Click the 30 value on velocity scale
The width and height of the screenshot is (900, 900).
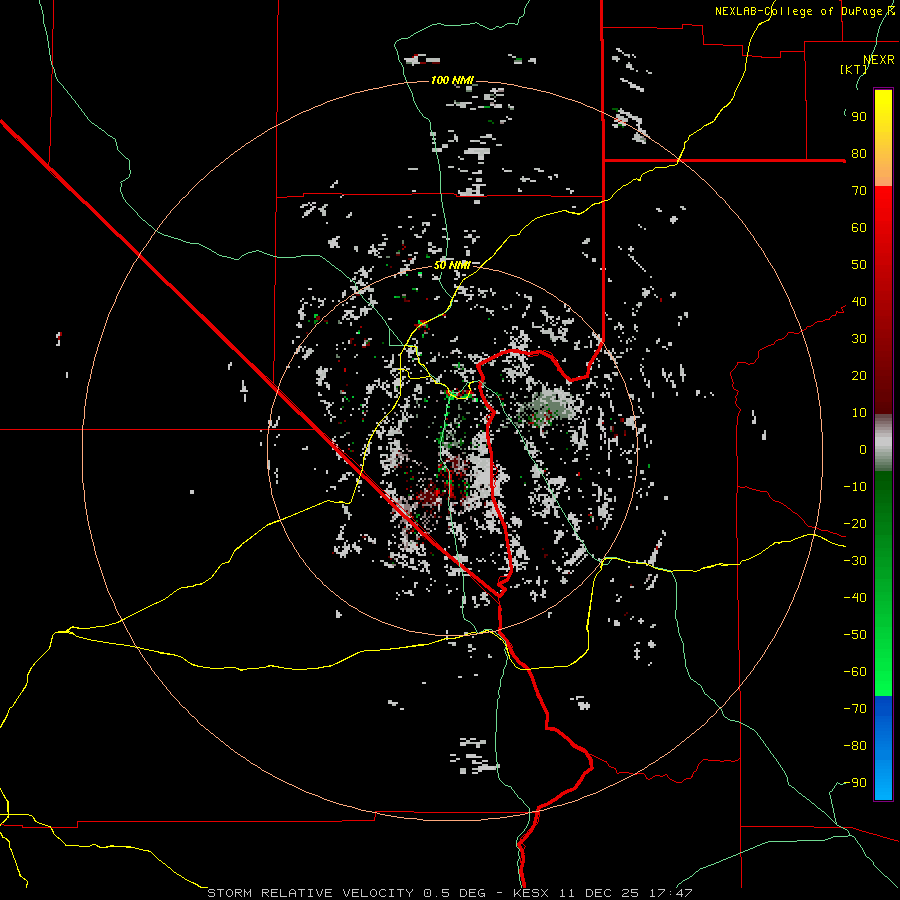pos(859,339)
